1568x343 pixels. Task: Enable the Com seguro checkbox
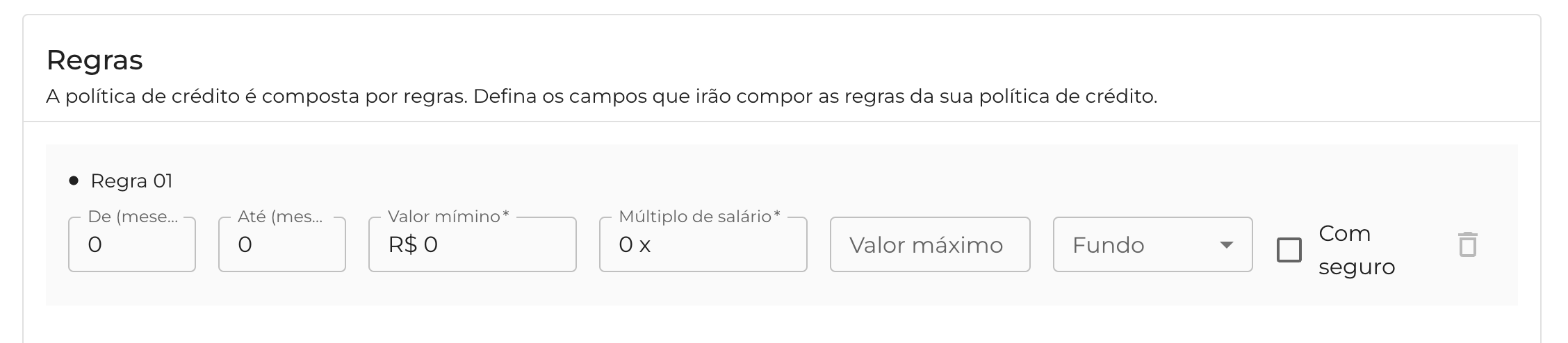click(x=1289, y=250)
